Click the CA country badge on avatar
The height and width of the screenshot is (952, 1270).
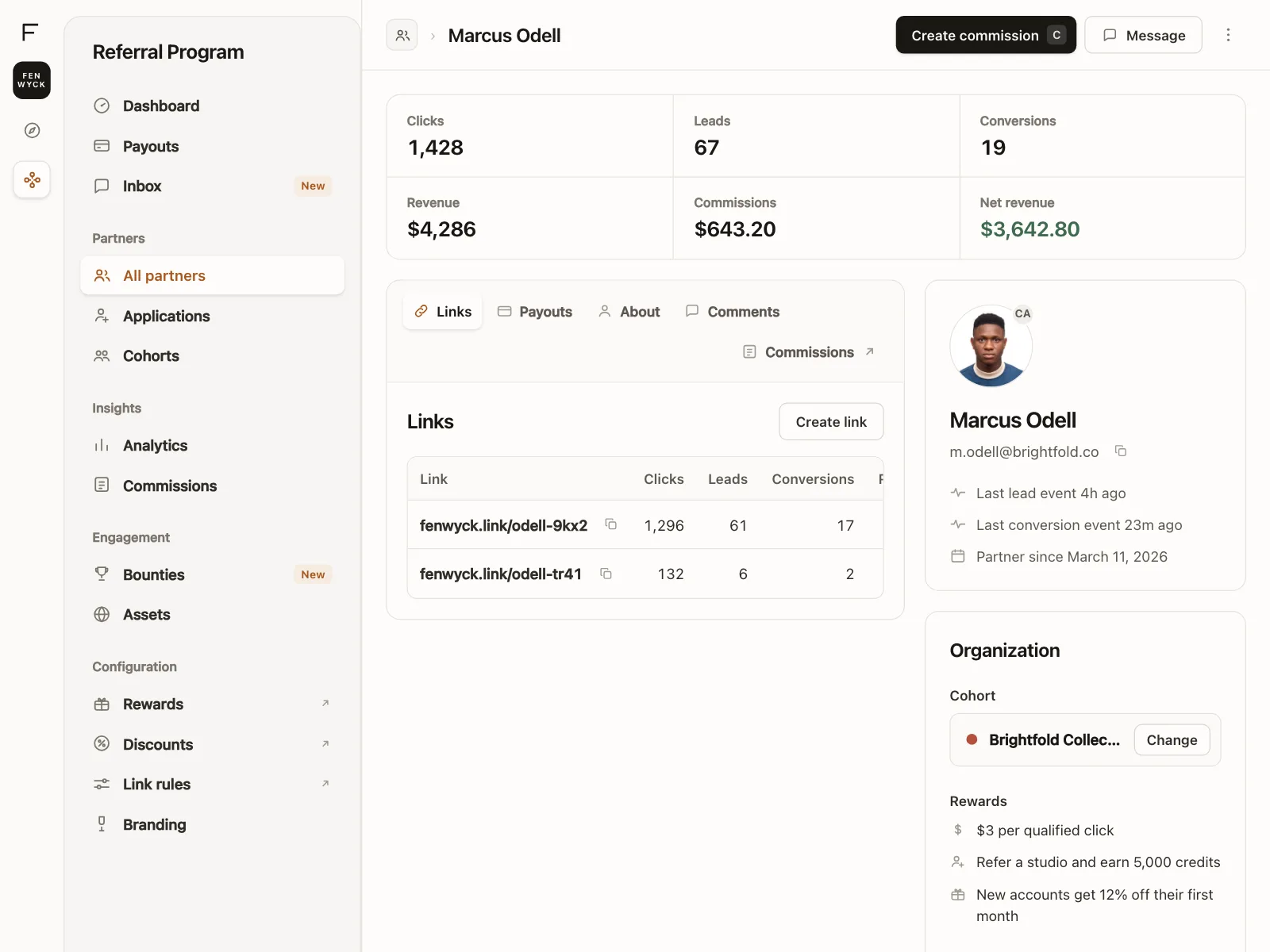1022,313
